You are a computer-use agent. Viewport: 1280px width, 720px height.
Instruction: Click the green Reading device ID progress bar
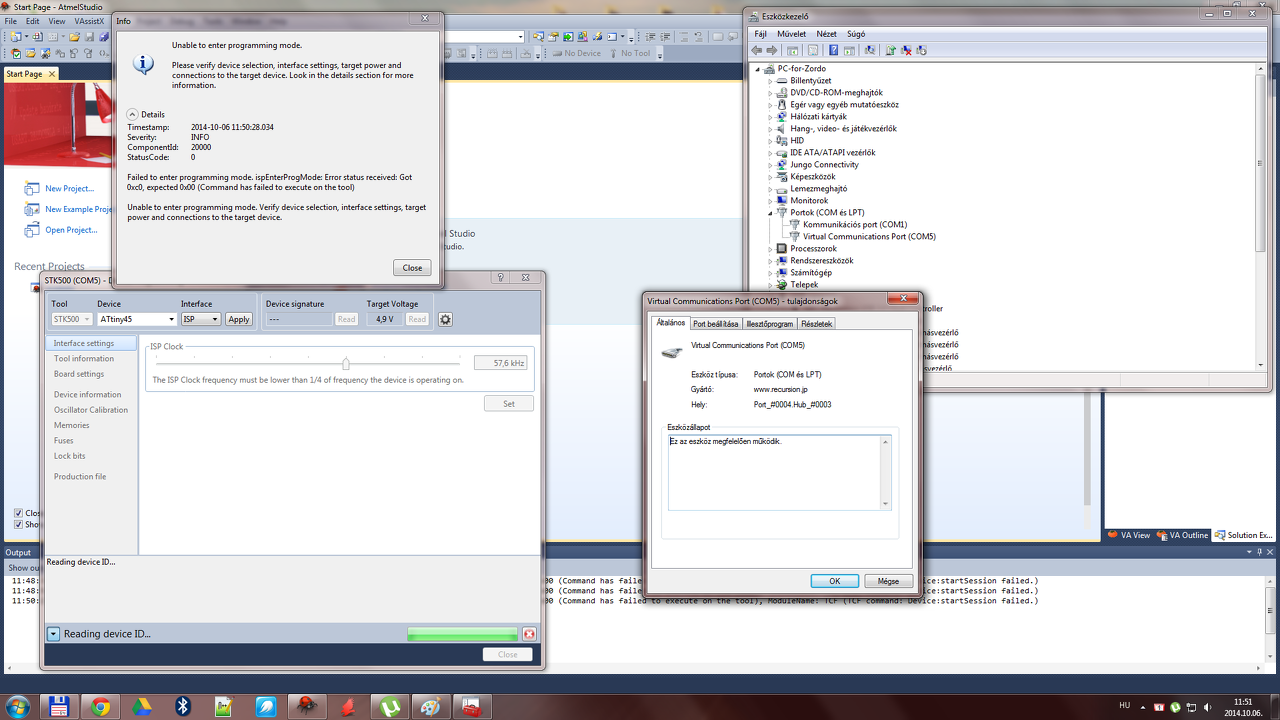462,634
